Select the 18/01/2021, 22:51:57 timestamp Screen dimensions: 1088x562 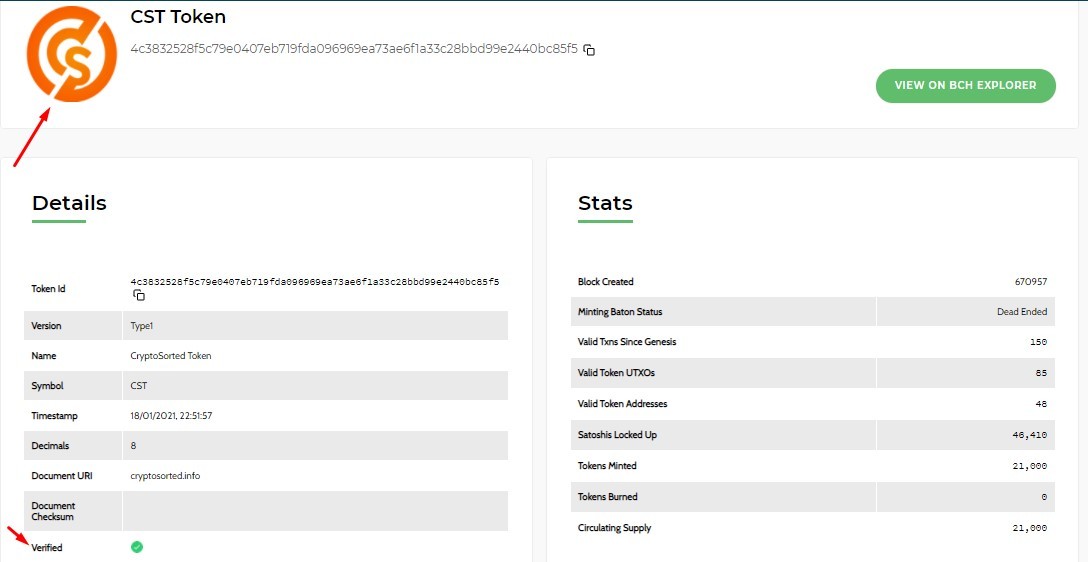coord(171,416)
